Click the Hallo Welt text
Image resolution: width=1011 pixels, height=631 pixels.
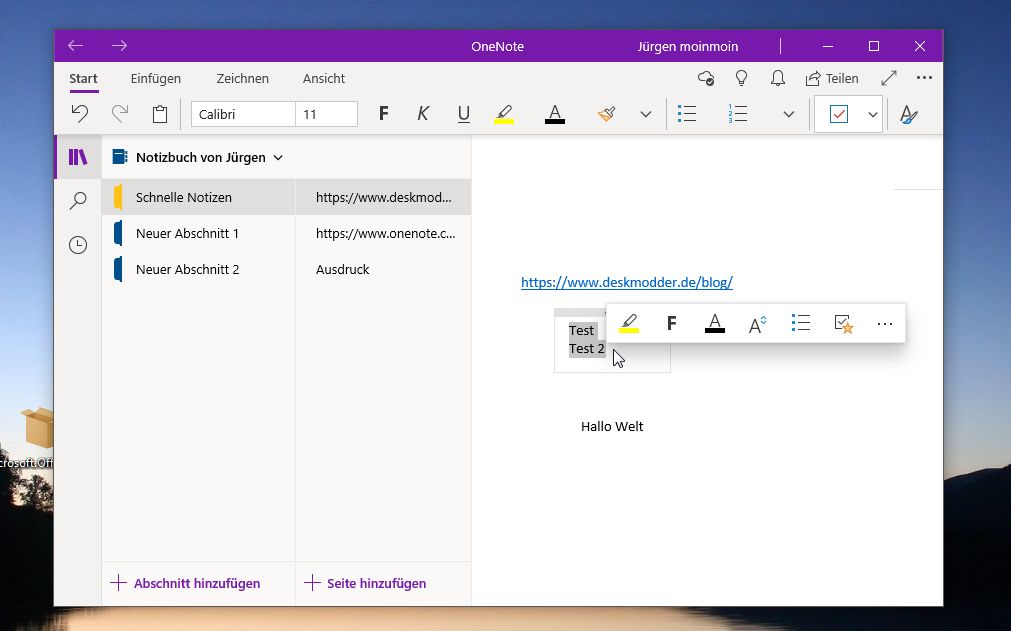(x=612, y=427)
